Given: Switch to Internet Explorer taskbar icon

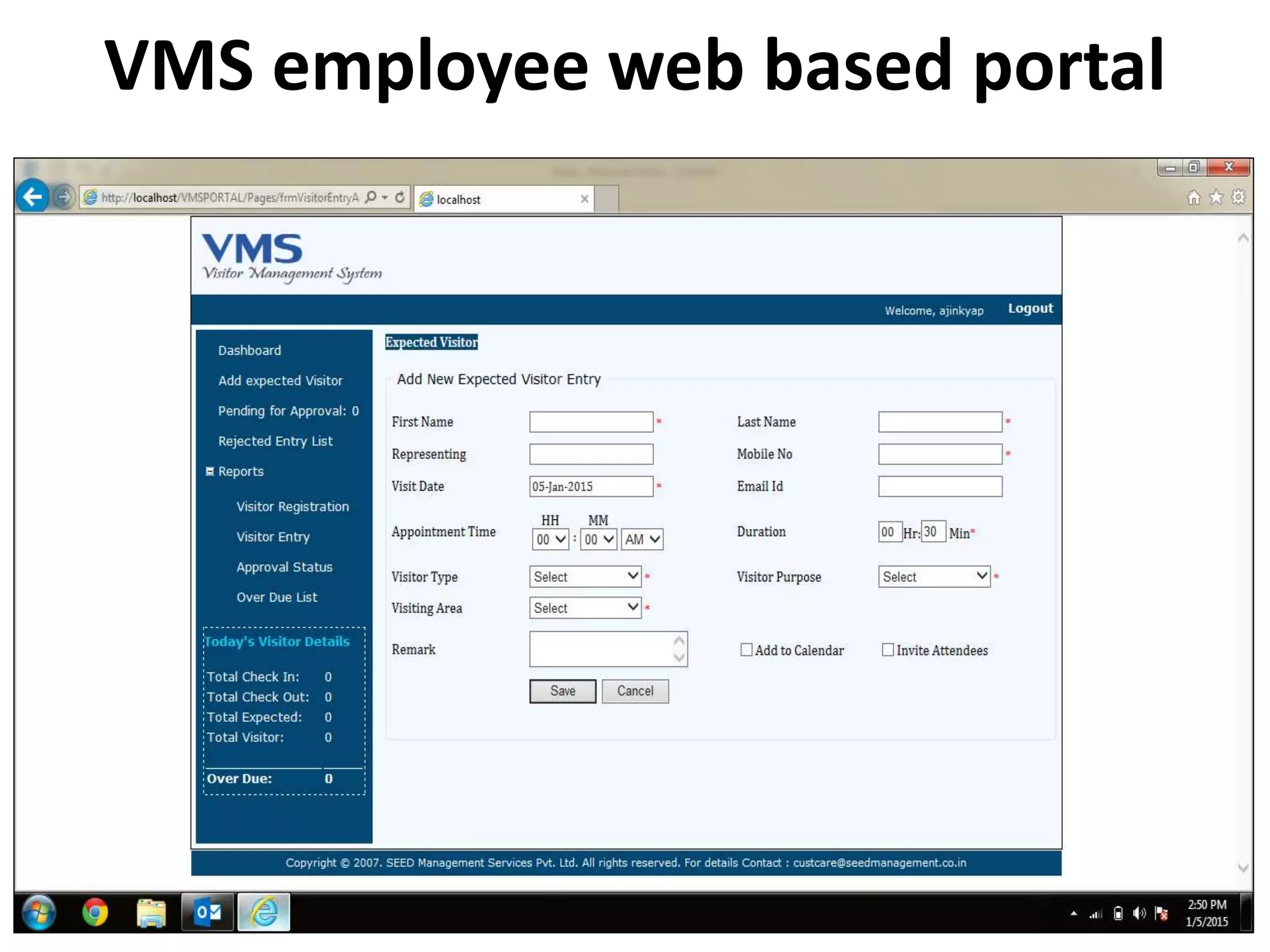Looking at the screenshot, I should [x=264, y=912].
